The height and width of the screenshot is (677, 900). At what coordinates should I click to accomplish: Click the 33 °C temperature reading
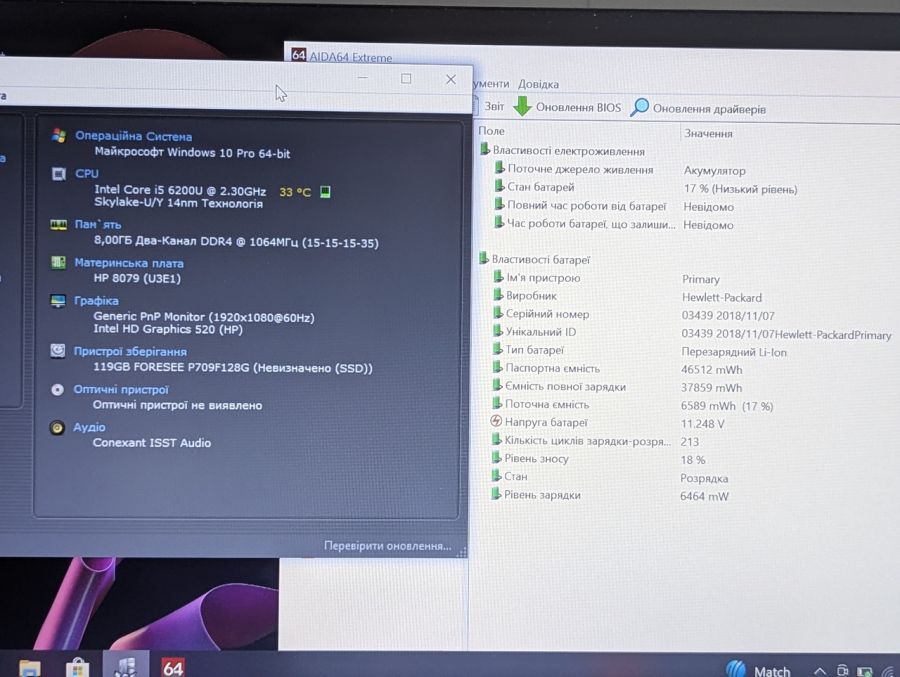click(x=294, y=192)
